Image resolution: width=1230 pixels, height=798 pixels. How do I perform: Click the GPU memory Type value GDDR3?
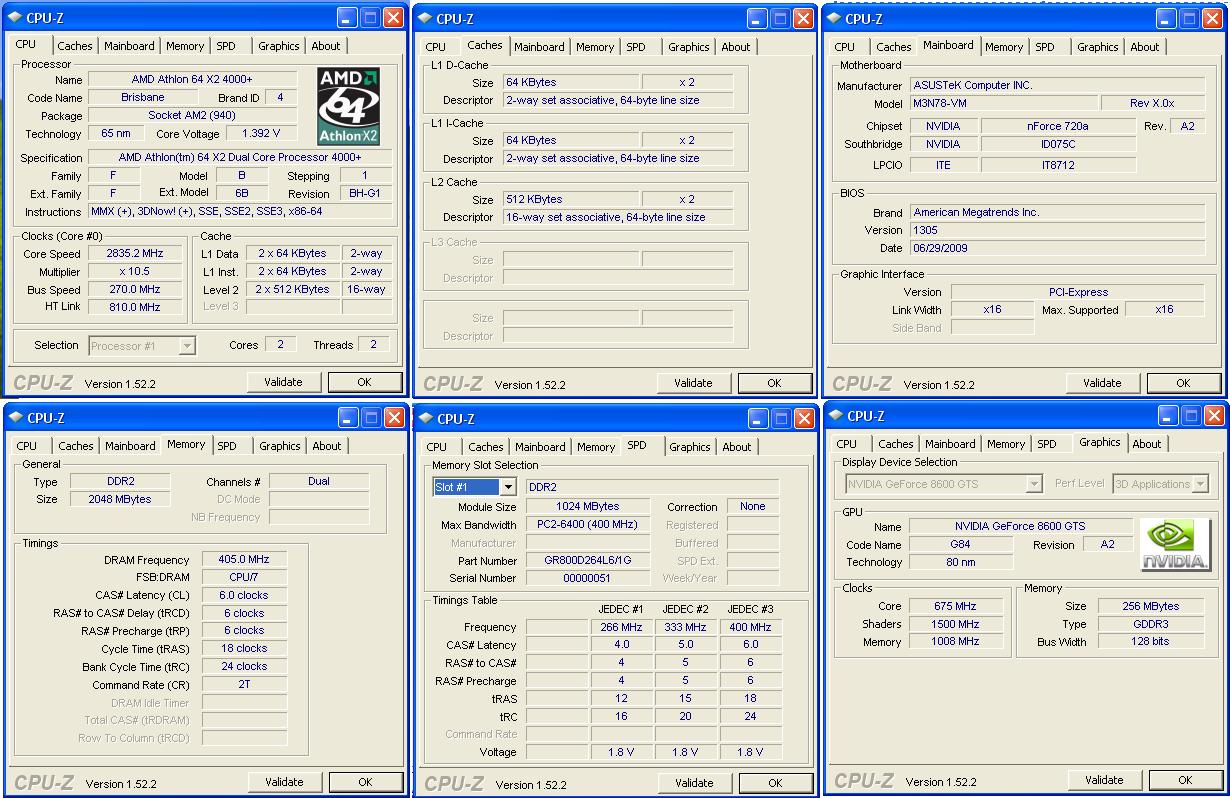coord(1151,624)
